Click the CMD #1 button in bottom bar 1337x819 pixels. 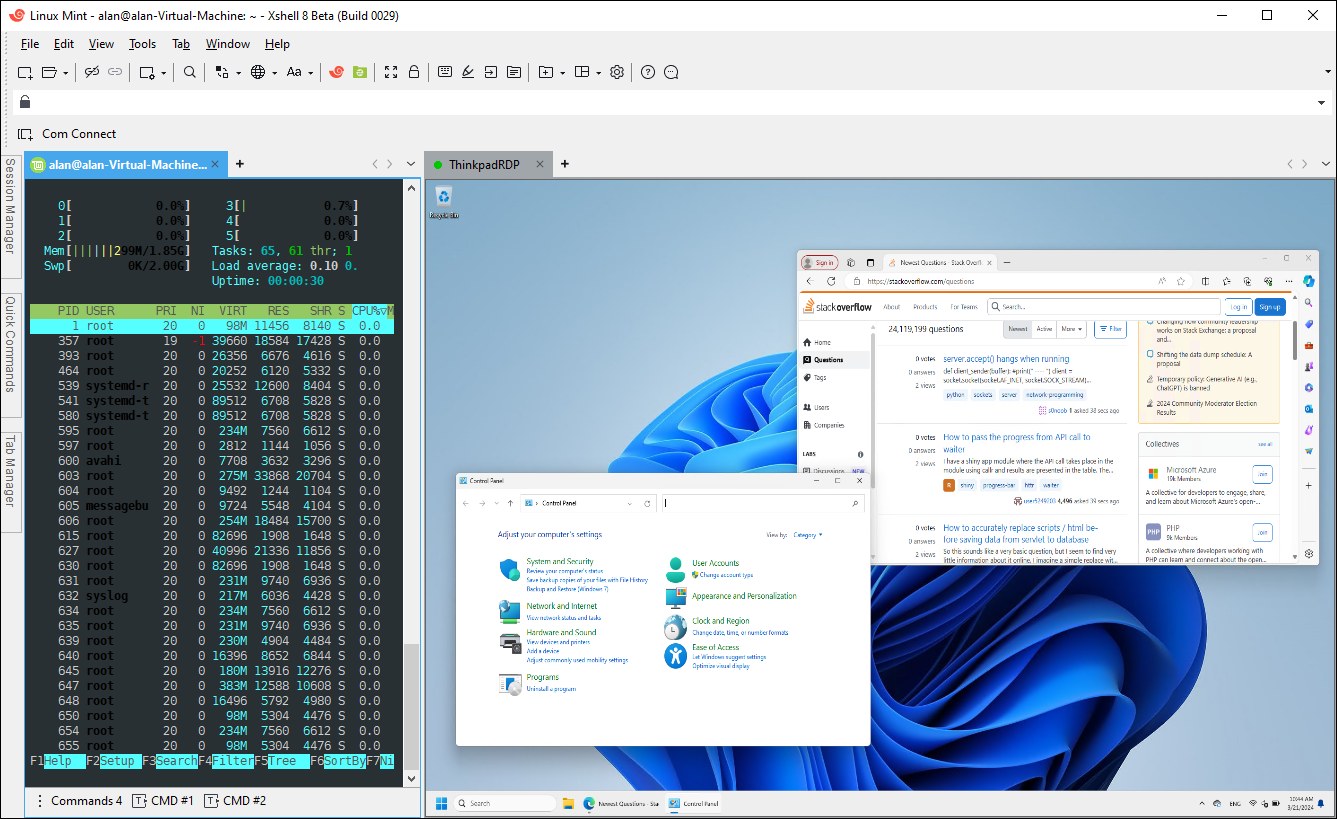tap(164, 801)
